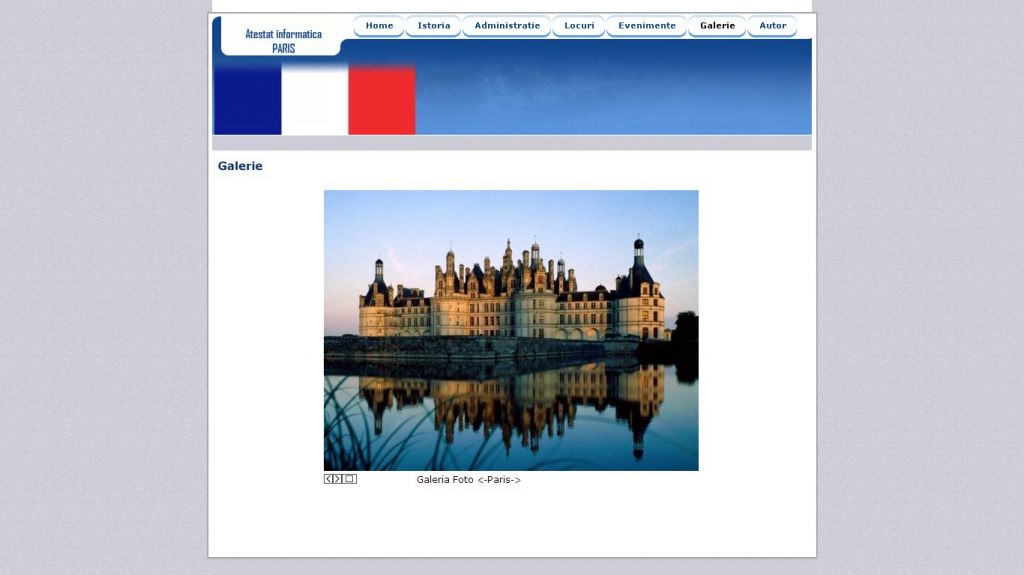Viewport: 1024px width, 575px height.
Task: Click the active Galerie tab
Action: click(x=717, y=26)
